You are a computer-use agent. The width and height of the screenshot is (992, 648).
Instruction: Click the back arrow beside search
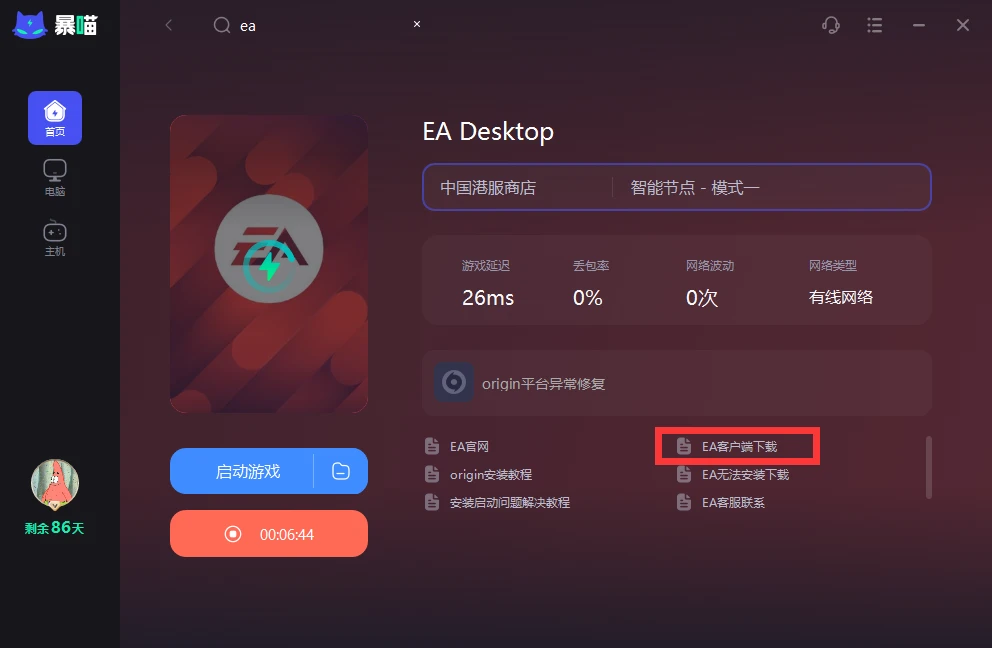(x=168, y=25)
